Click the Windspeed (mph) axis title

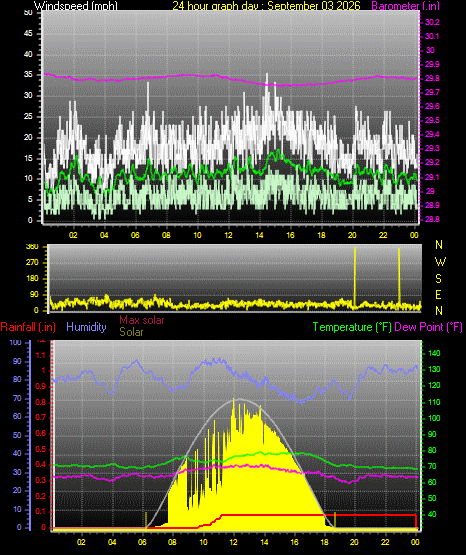click(76, 6)
